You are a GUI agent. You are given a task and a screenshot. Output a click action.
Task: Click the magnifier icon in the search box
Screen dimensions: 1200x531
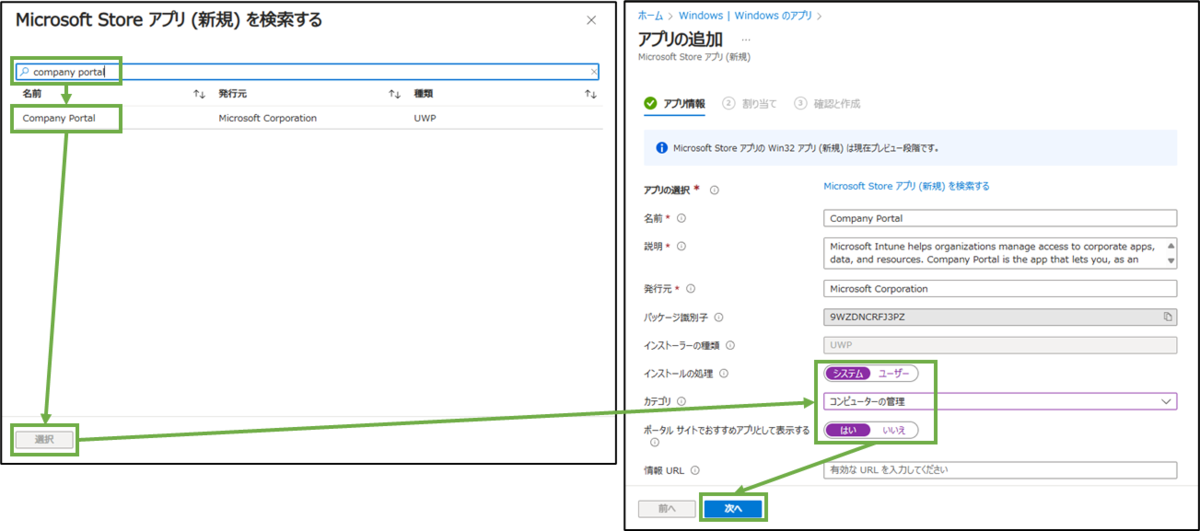pyautogui.click(x=25, y=72)
